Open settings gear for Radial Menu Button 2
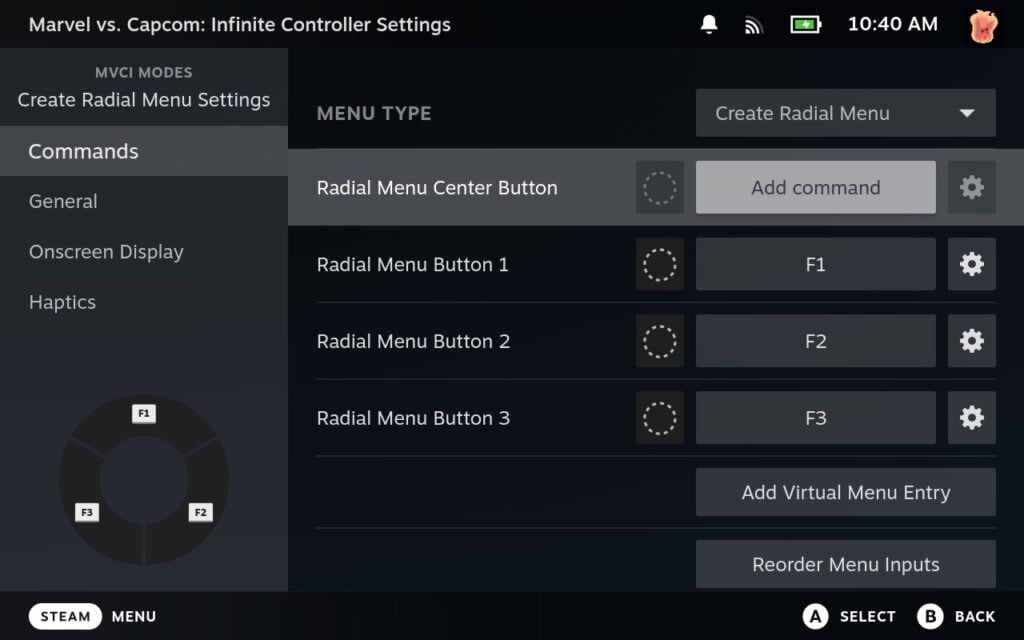The image size is (1024, 640). [971, 341]
